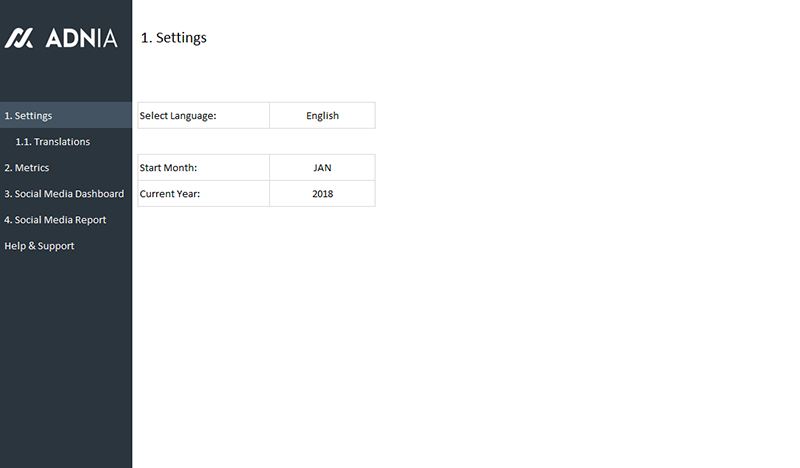Click gap between Select Language and Start Month
Screen dimensions: 800x468
pos(256,141)
